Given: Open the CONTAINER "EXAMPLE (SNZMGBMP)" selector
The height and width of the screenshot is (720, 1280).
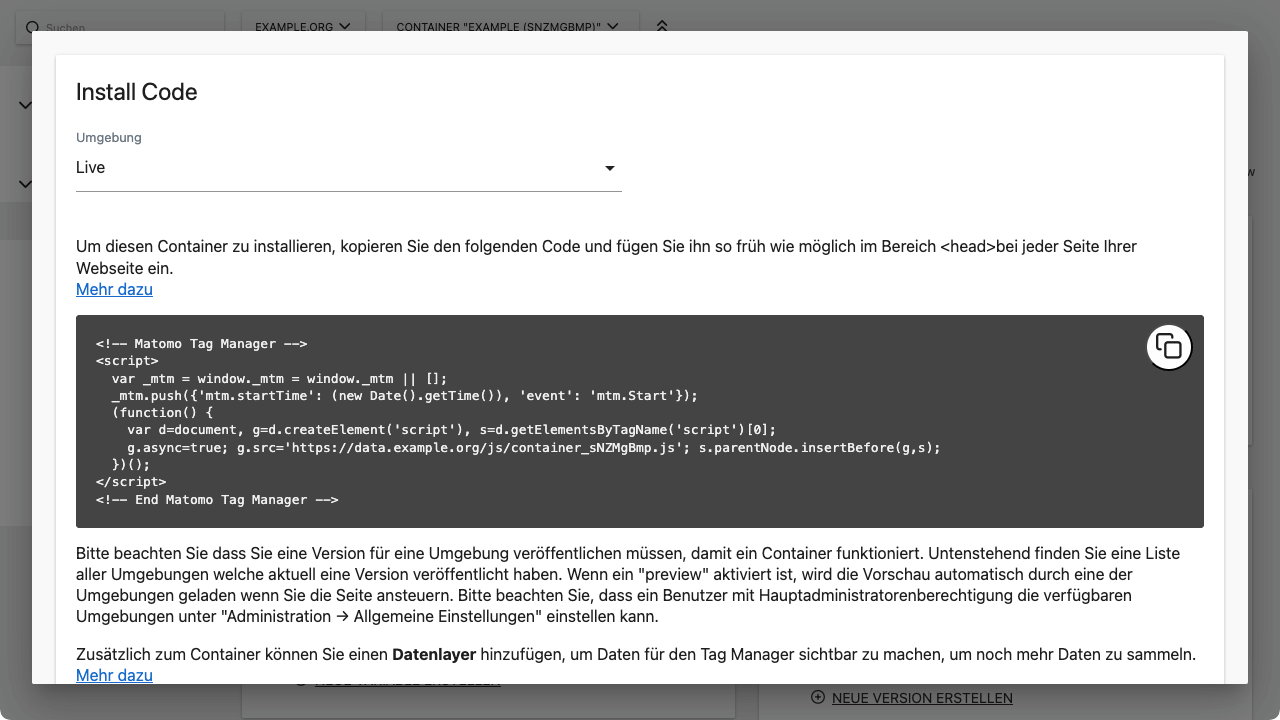Looking at the screenshot, I should [x=508, y=26].
